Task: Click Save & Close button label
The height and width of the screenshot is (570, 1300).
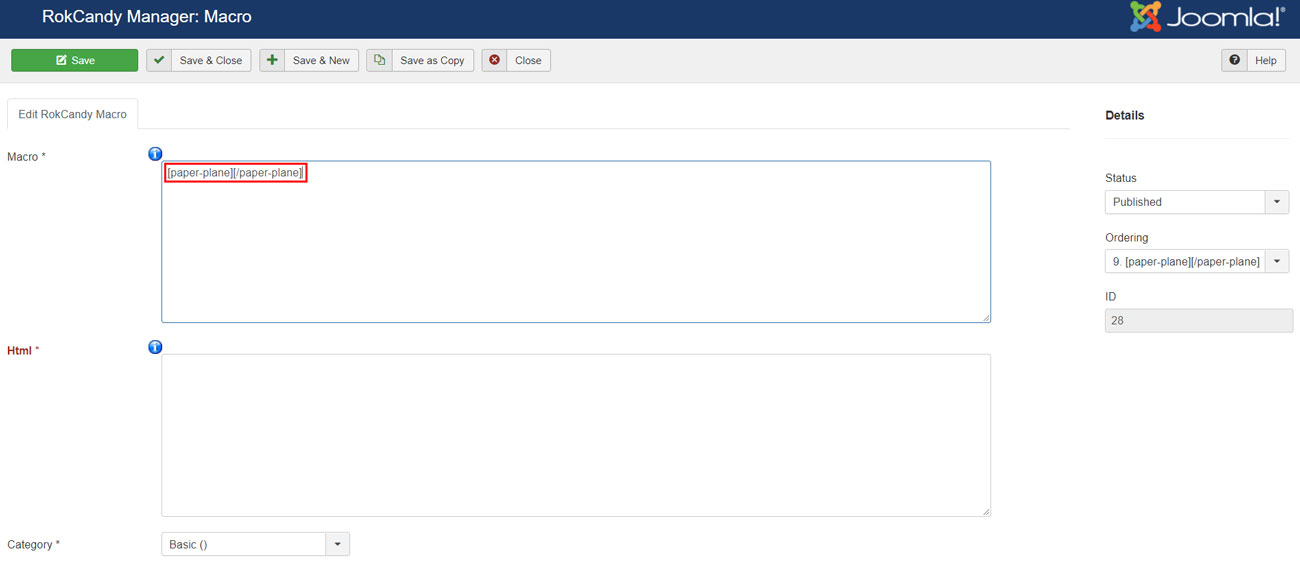Action: pyautogui.click(x=211, y=60)
